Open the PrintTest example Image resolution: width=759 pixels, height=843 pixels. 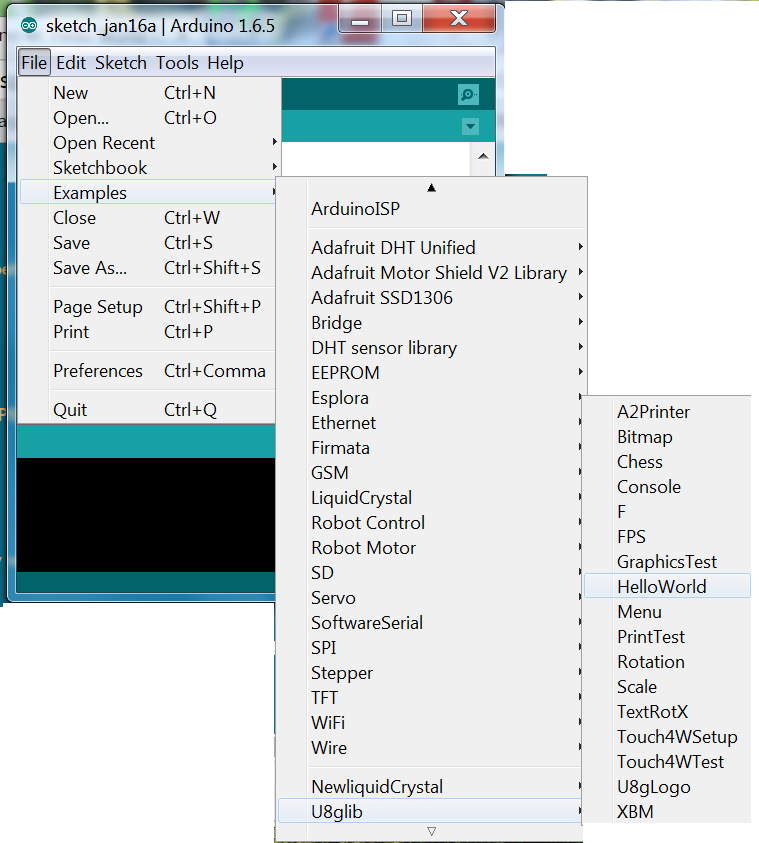click(667, 637)
